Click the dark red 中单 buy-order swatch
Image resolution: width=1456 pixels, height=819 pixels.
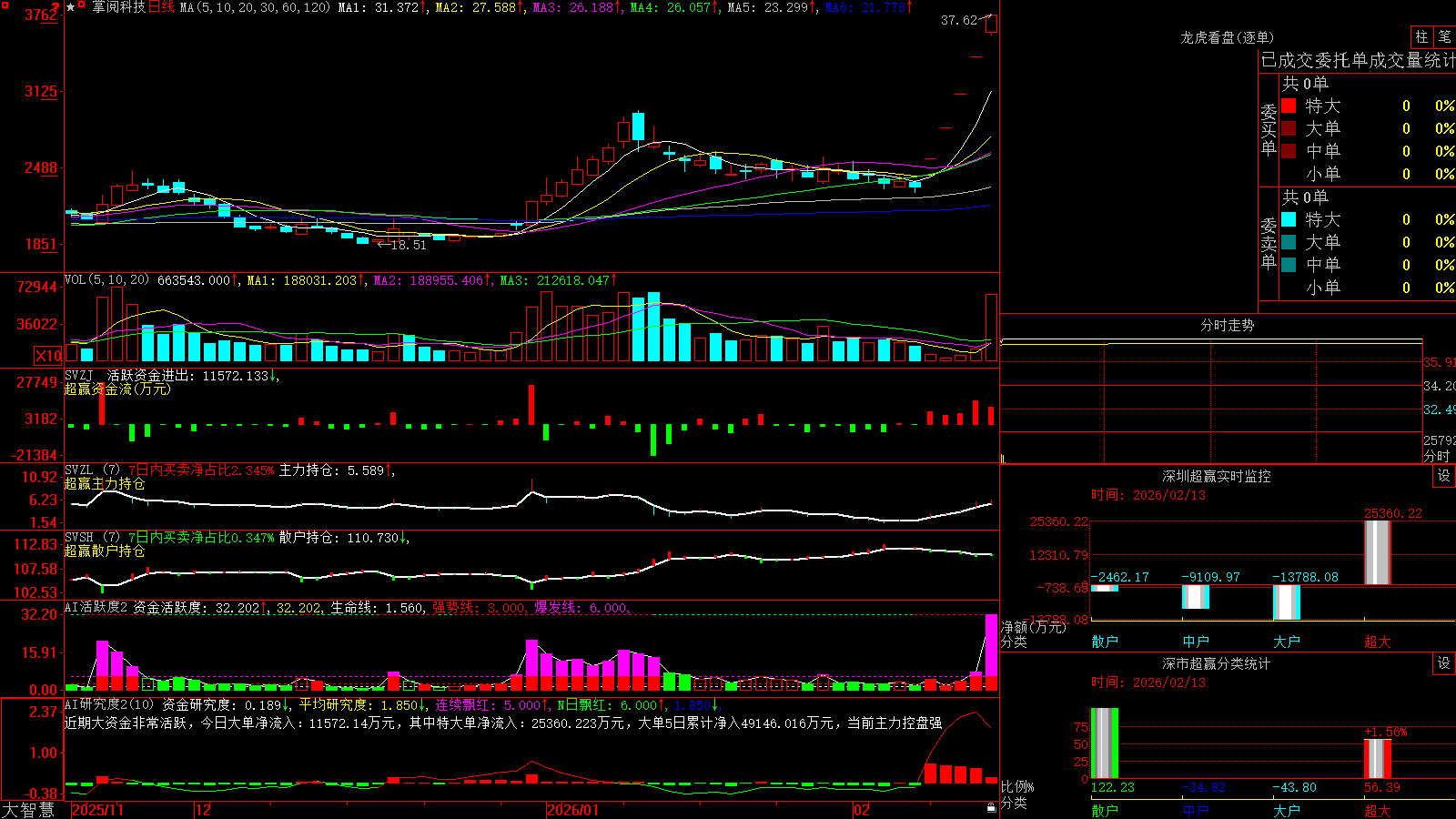point(1289,150)
